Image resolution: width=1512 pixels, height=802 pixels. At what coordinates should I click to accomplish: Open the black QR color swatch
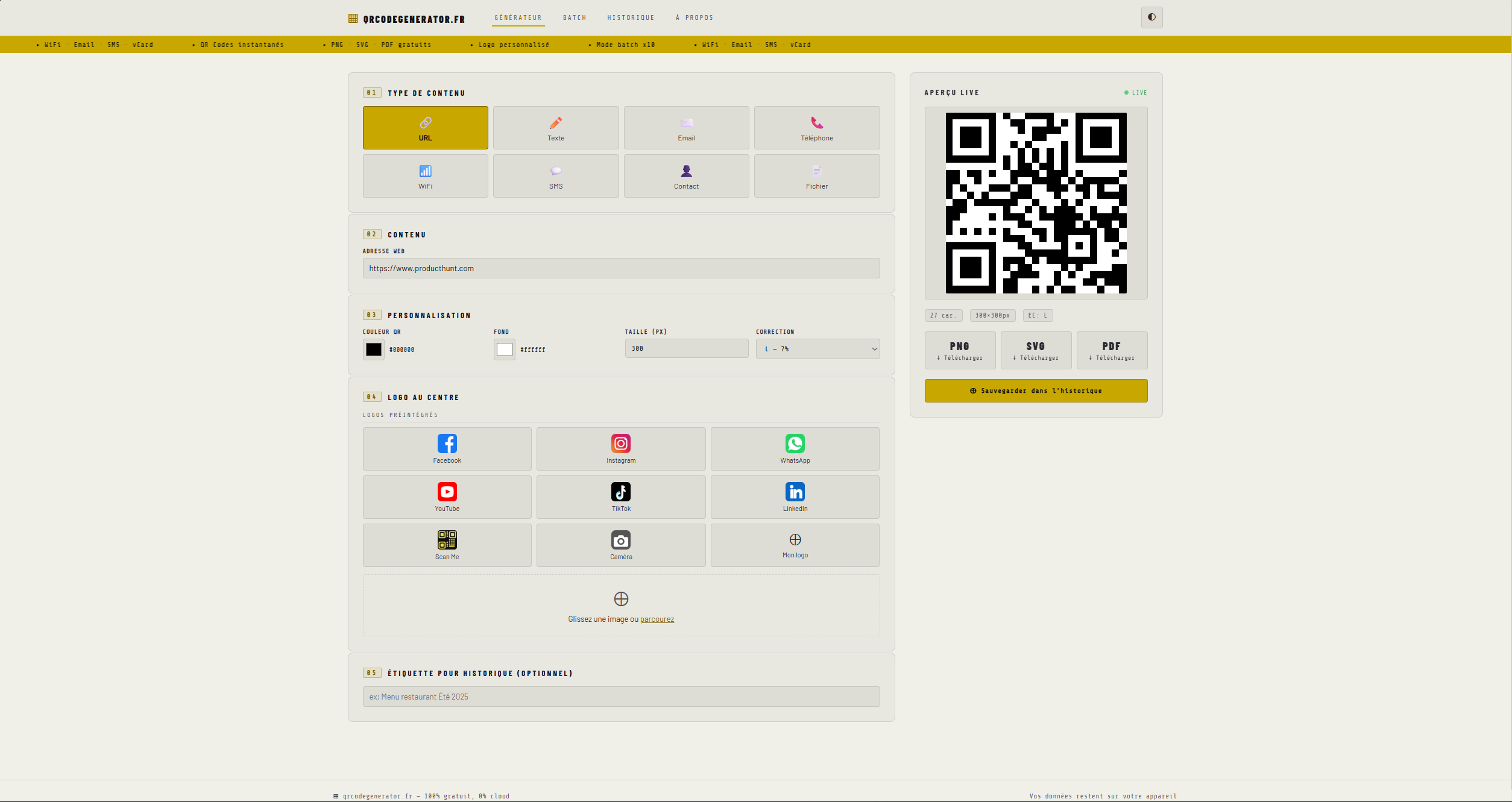(x=373, y=349)
